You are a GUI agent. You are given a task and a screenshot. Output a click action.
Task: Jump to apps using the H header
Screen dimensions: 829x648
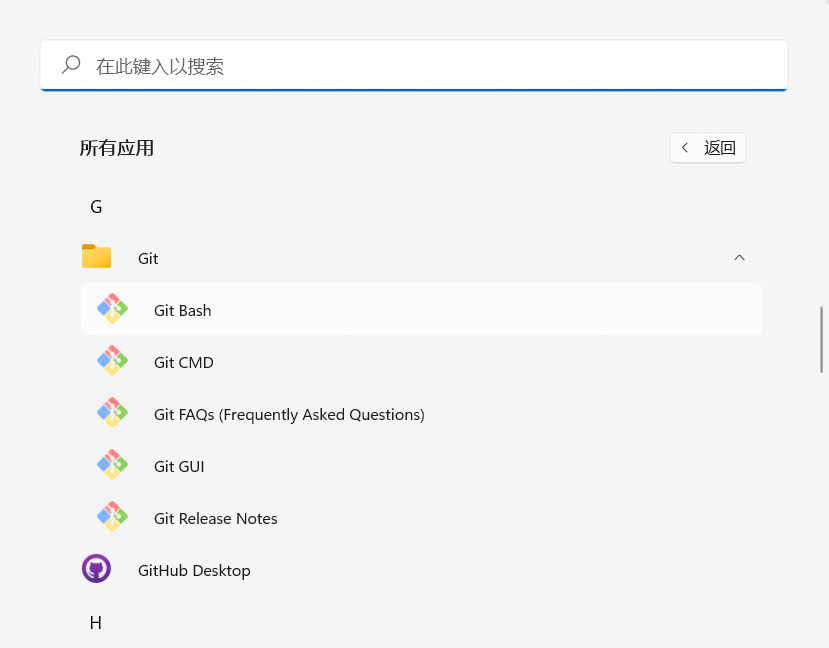tap(96, 622)
